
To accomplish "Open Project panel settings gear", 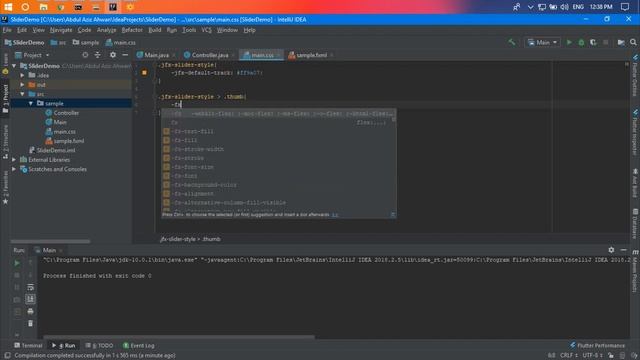I will point(113,55).
